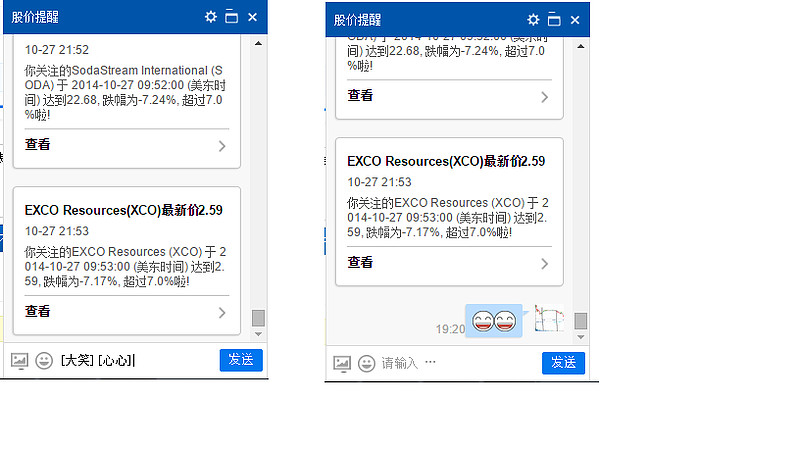
Task: Focus the 请输入 message input field
Action: 459,363
